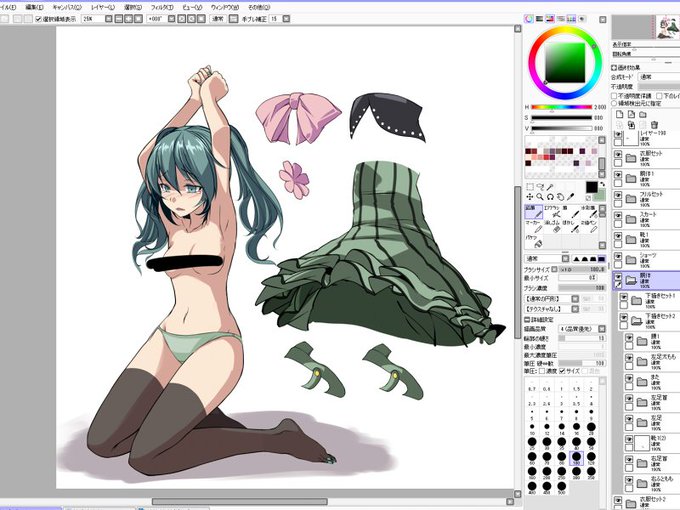This screenshot has width=680, height=510.
Task: Choose the eraser (消しゴム) tool
Action: 552,226
